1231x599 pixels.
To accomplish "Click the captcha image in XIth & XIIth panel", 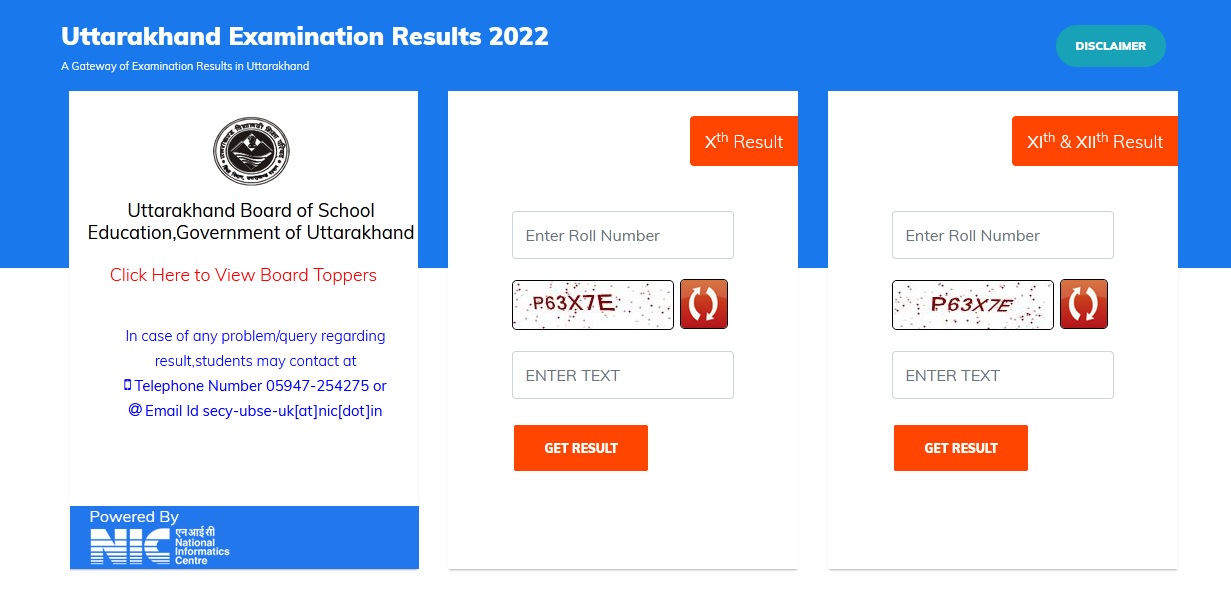I will 973,305.
